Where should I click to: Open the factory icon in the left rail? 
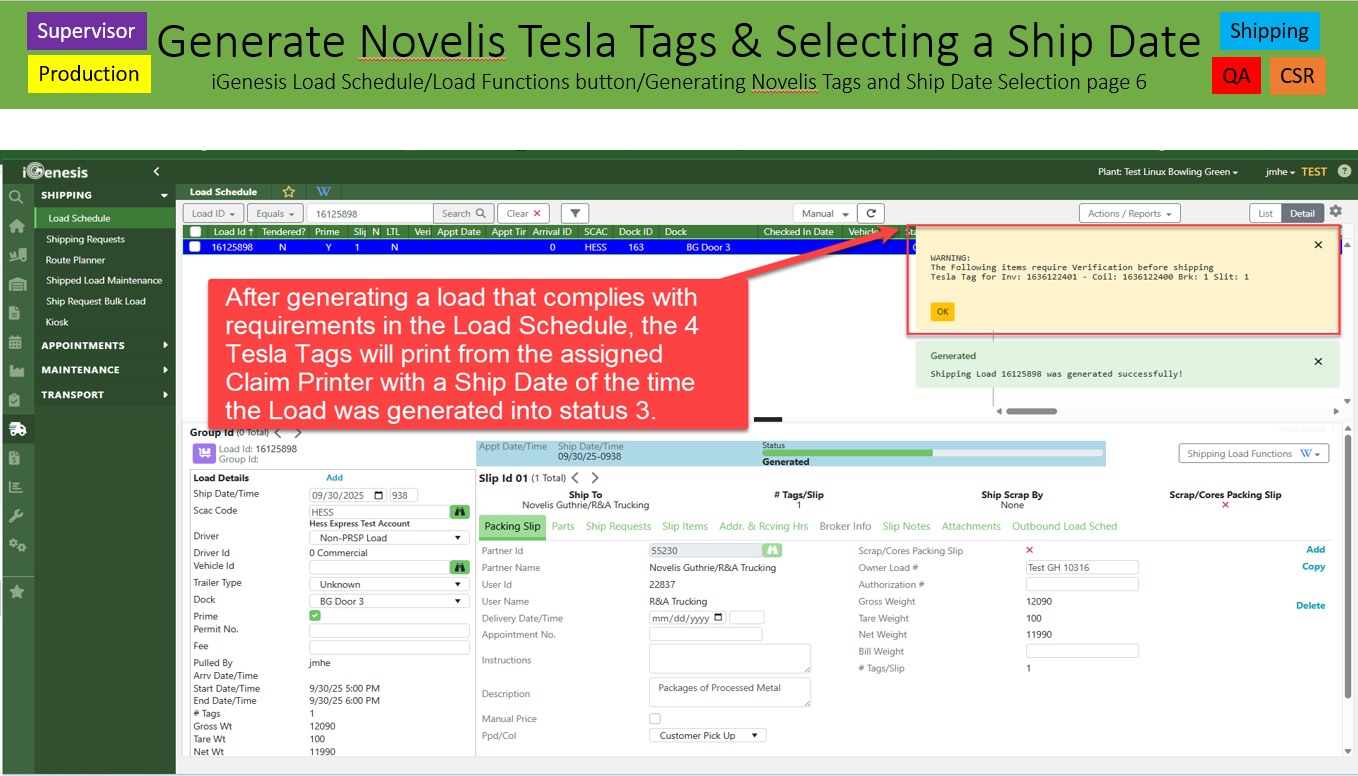16,371
